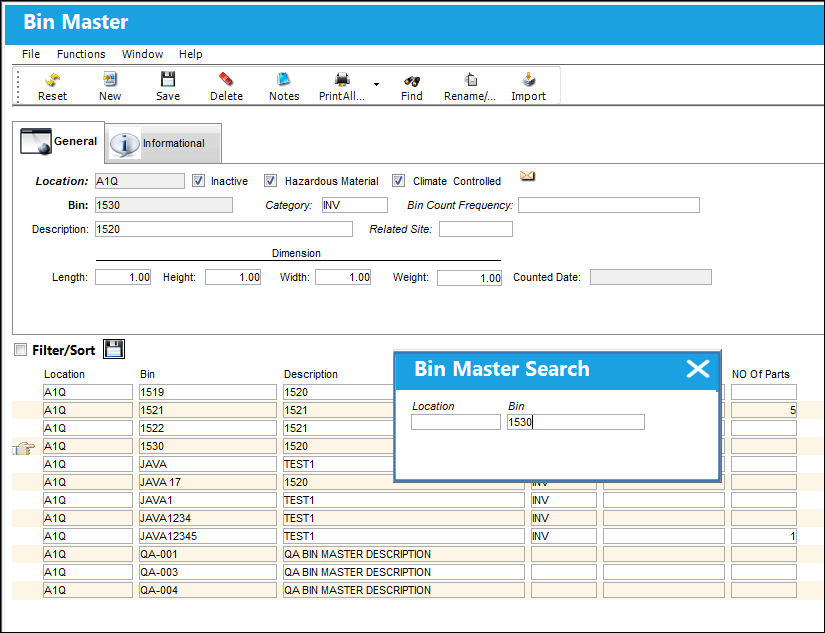Click the Rename toolbar icon
This screenshot has width=825, height=633.
click(470, 79)
